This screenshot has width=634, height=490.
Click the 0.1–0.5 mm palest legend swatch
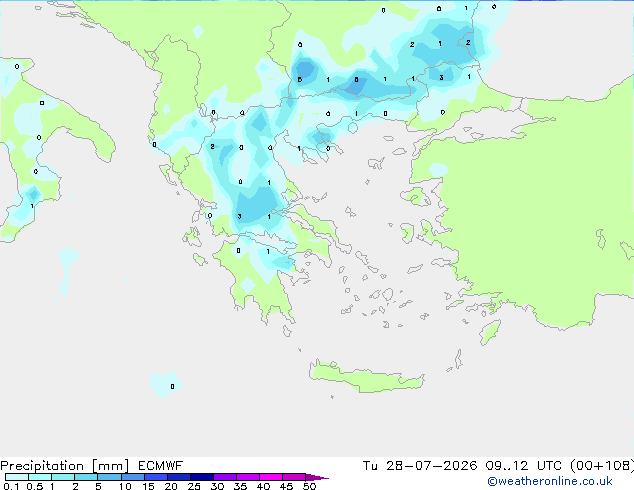point(17,477)
